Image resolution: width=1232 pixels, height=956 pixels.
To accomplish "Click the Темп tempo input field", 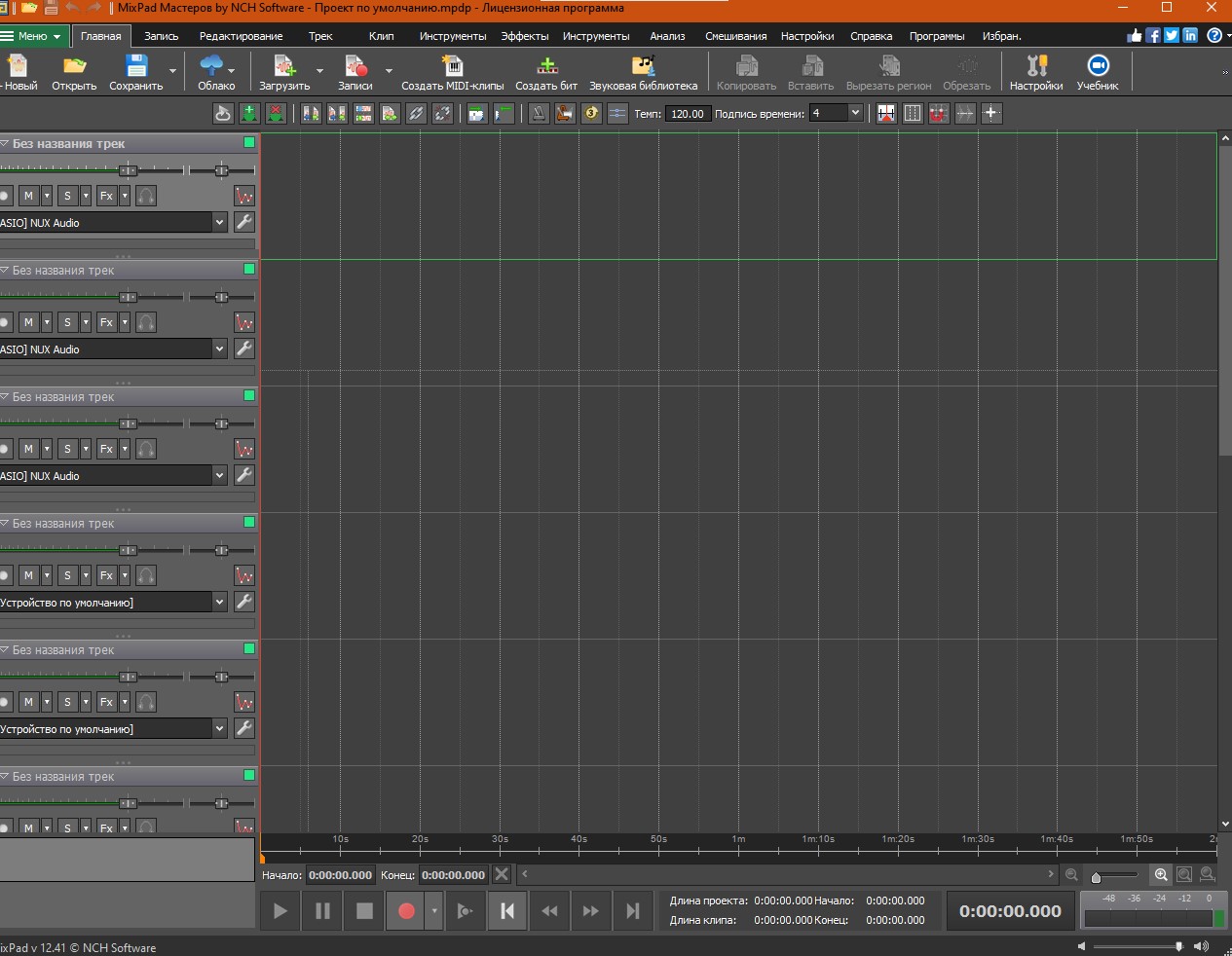I will [x=687, y=114].
